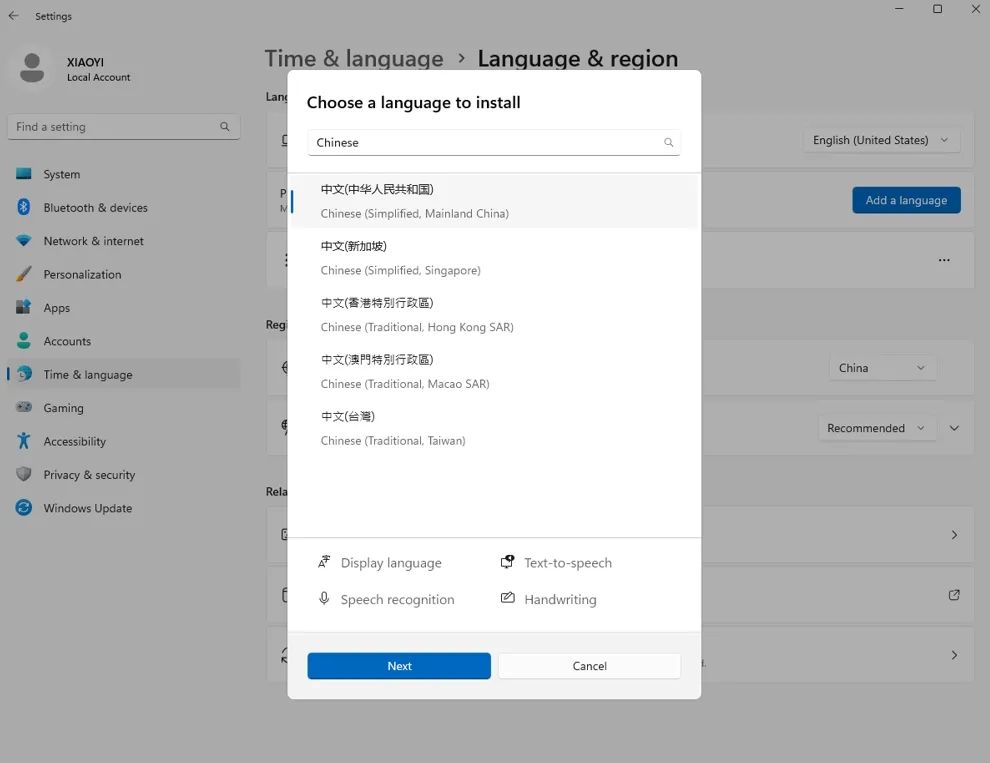Screen dimensions: 990x763
Task: Open Network & internet section
Action: click(123, 241)
